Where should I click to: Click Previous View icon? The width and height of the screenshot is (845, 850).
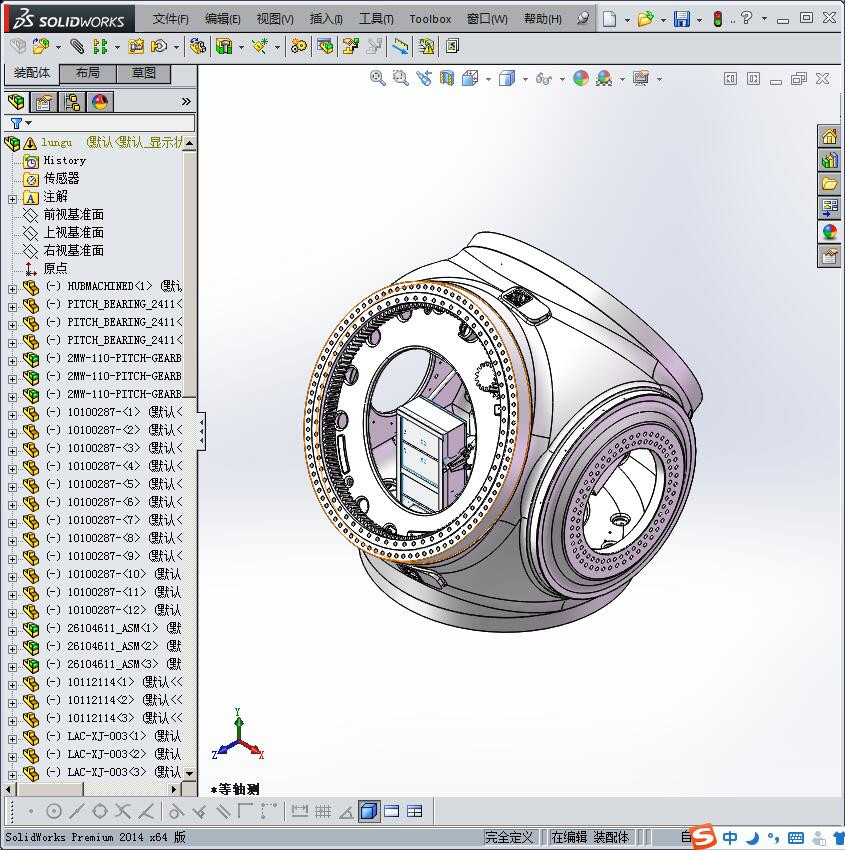tap(424, 79)
